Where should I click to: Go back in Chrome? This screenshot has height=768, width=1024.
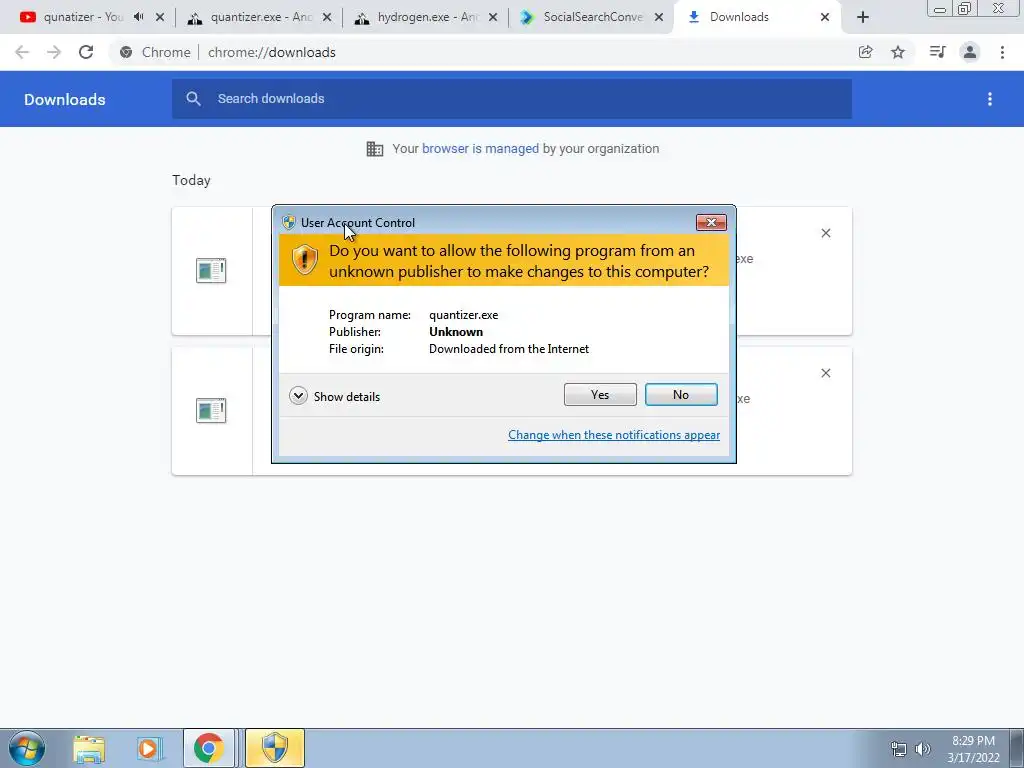pyautogui.click(x=22, y=52)
